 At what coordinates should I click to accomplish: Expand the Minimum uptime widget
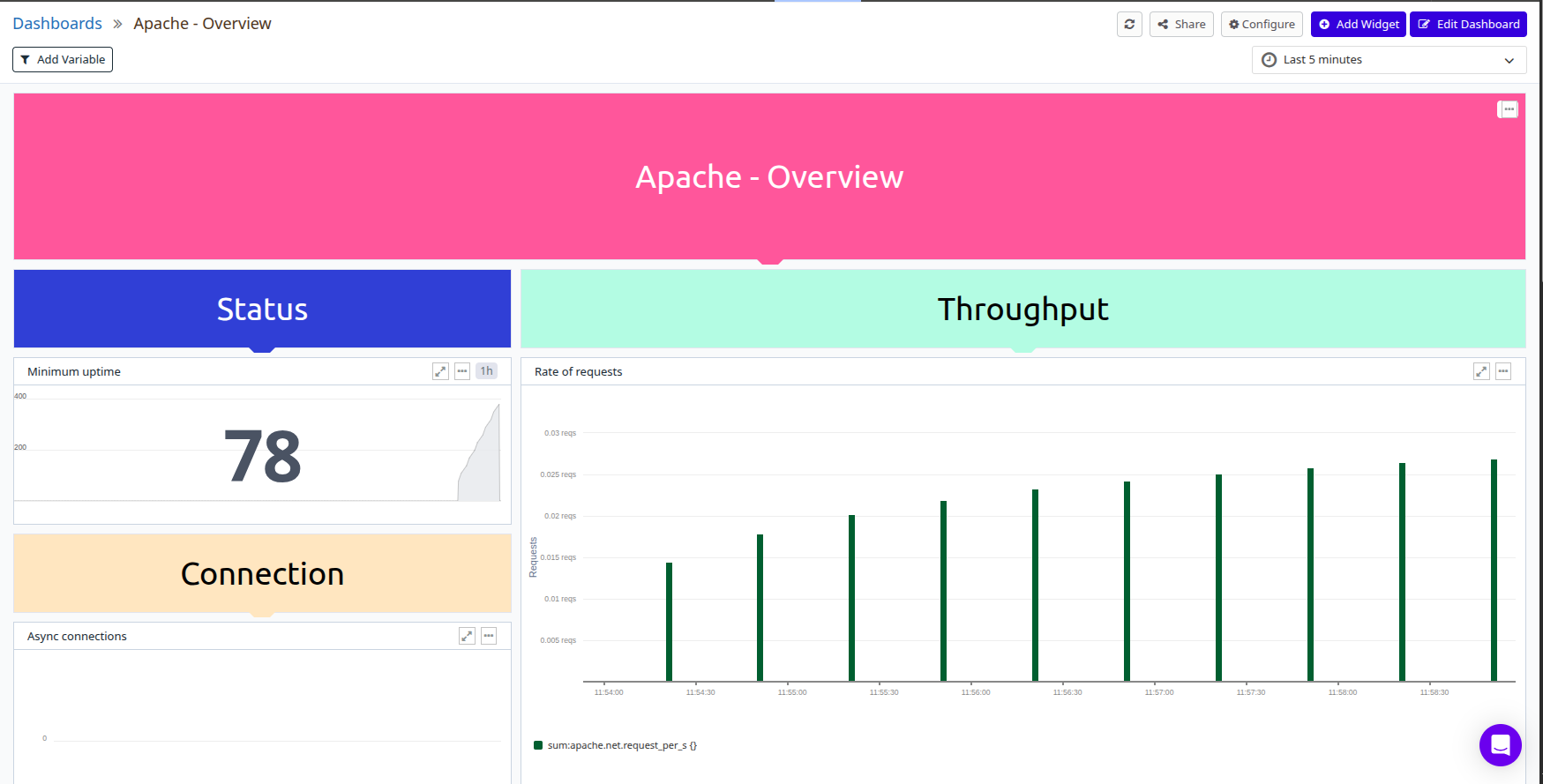click(x=440, y=371)
